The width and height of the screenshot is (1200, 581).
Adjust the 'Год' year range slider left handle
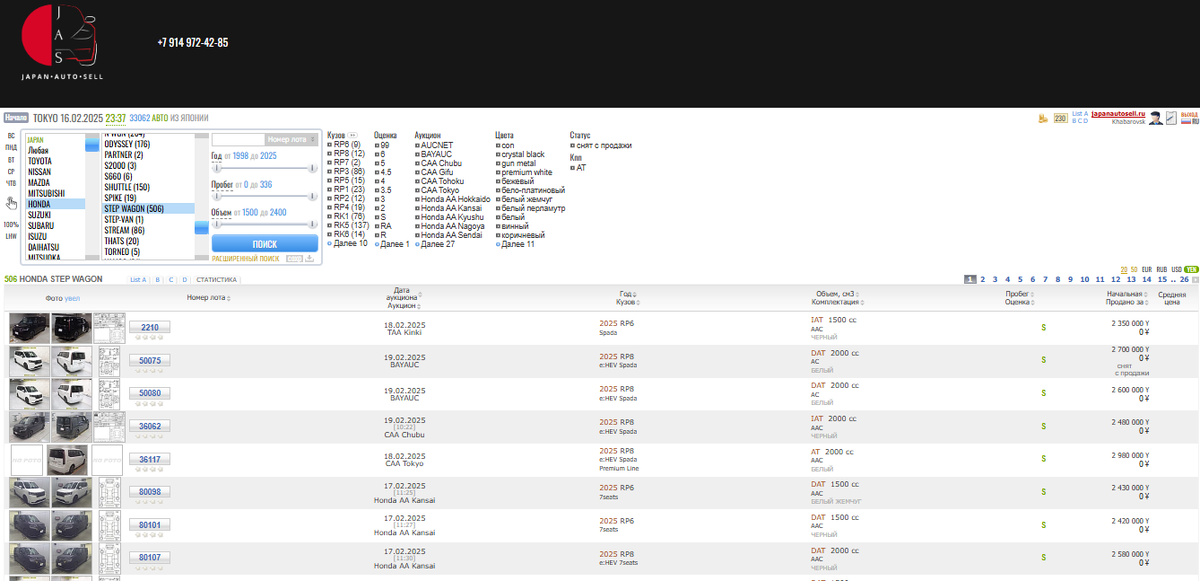click(x=217, y=168)
